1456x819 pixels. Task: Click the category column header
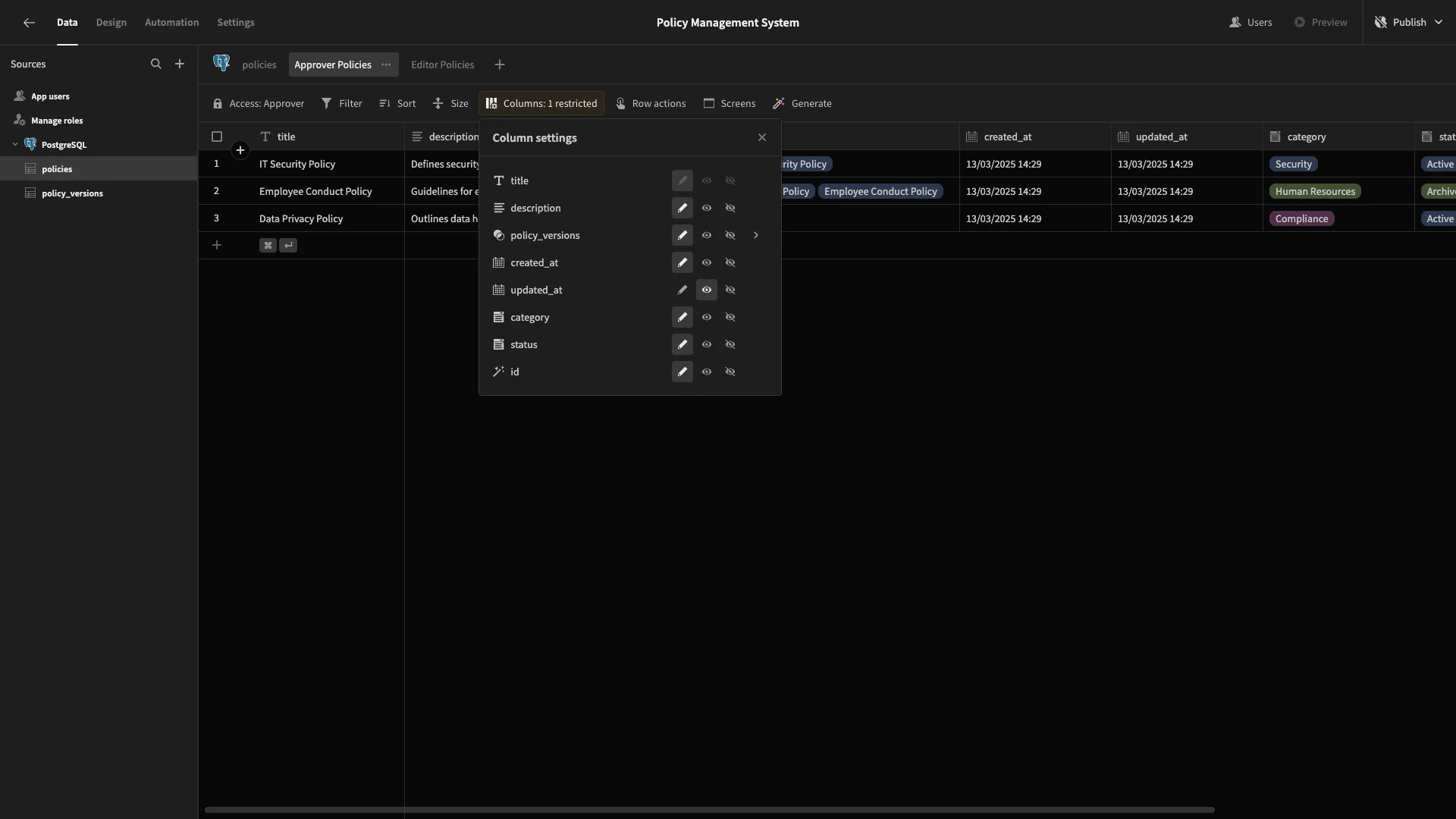pyautogui.click(x=1339, y=137)
